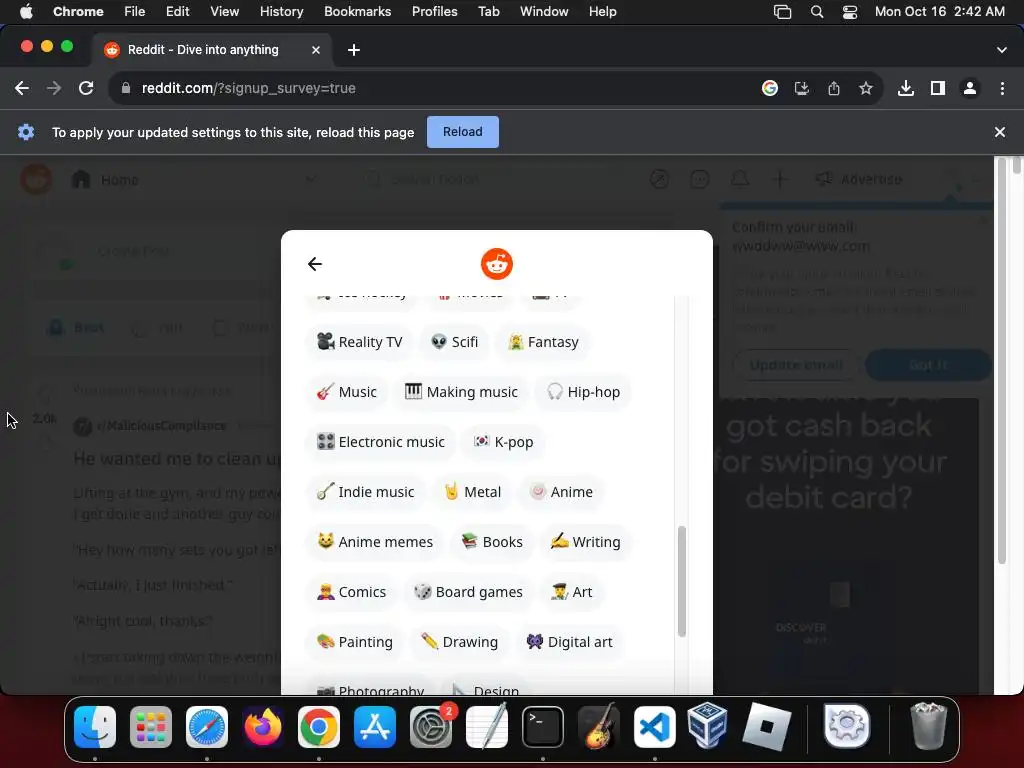Choose the K-pop interest chip

click(503, 442)
